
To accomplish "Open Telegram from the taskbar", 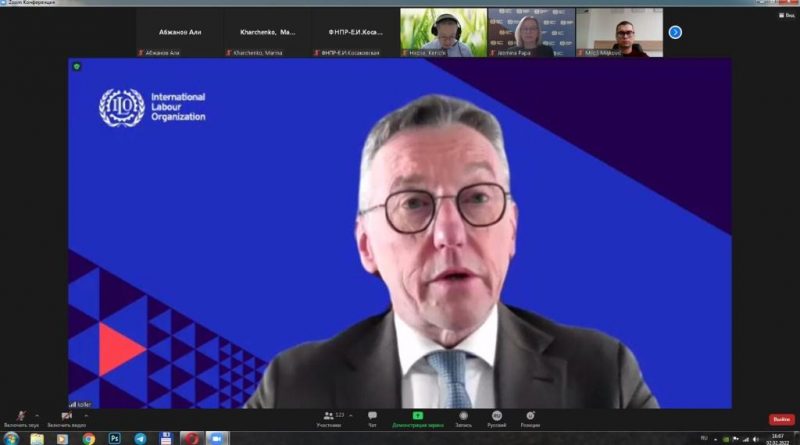I will point(140,438).
